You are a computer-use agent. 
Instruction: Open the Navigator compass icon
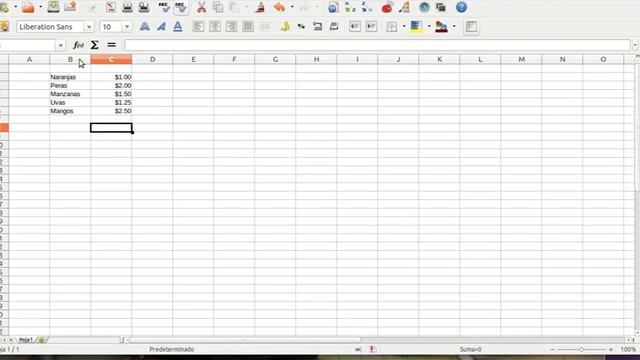coord(424,7)
